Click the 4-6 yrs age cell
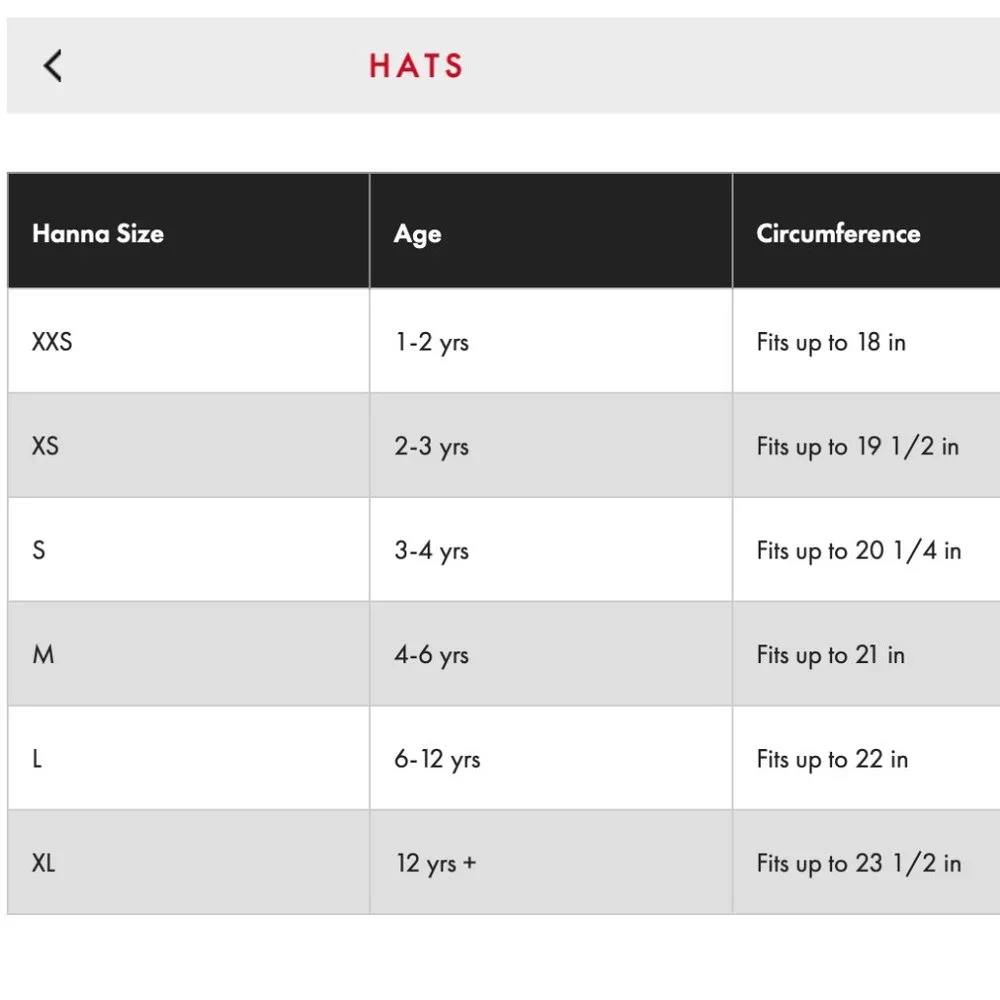Screen dimensions: 1000x1000 coord(431,655)
